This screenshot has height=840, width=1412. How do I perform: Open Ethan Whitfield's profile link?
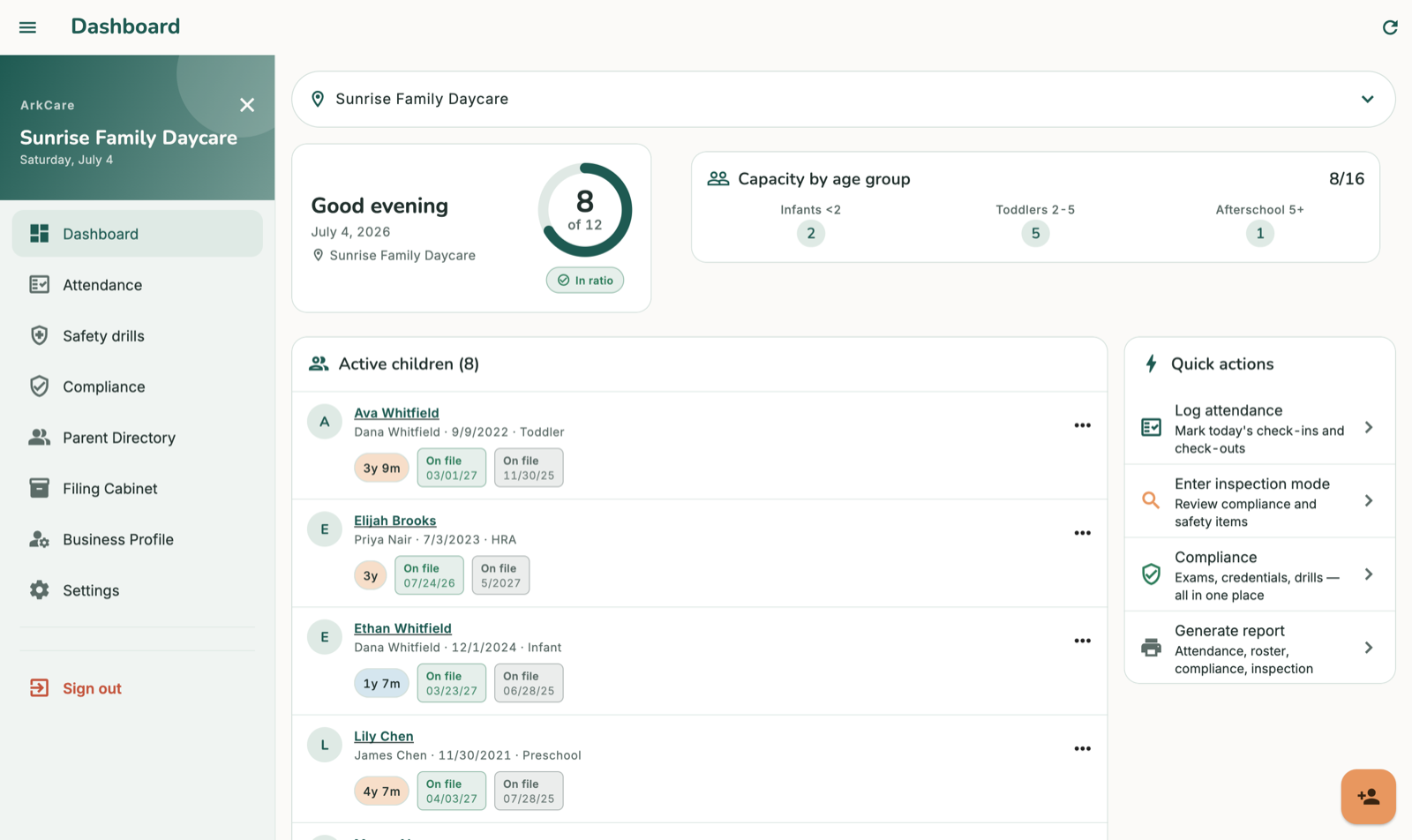coord(402,628)
